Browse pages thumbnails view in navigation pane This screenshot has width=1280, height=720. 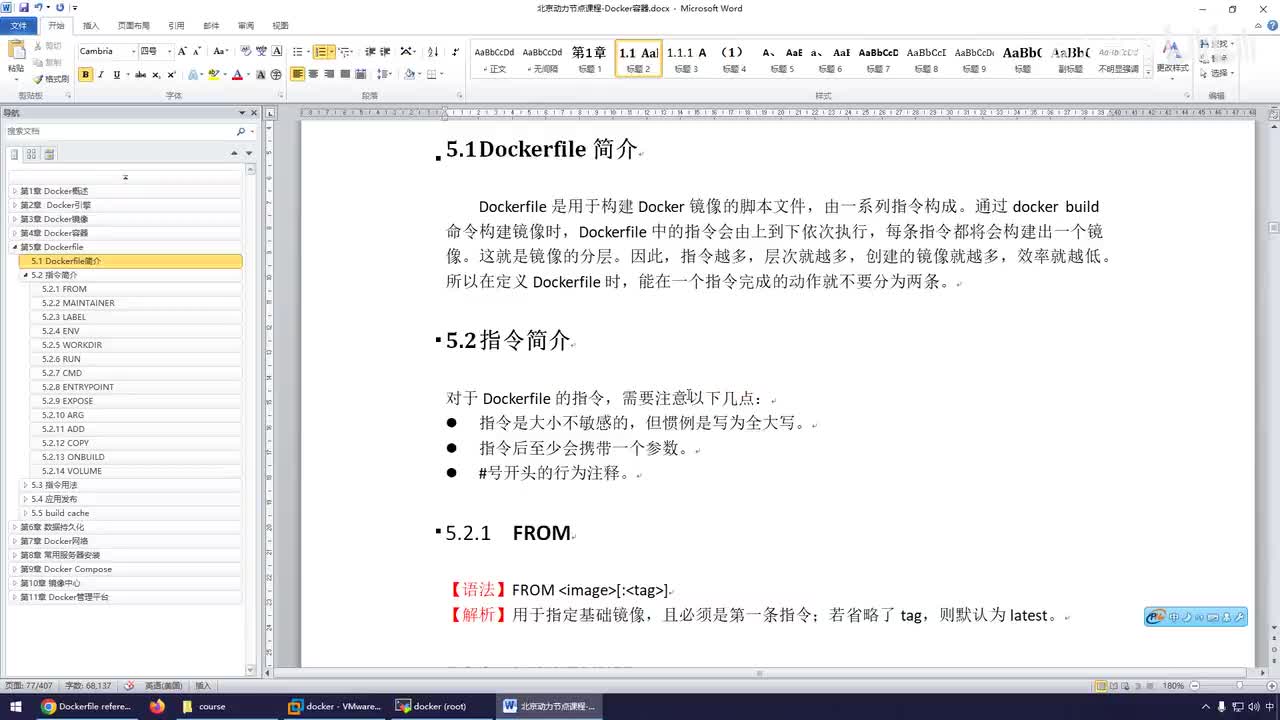(x=32, y=154)
